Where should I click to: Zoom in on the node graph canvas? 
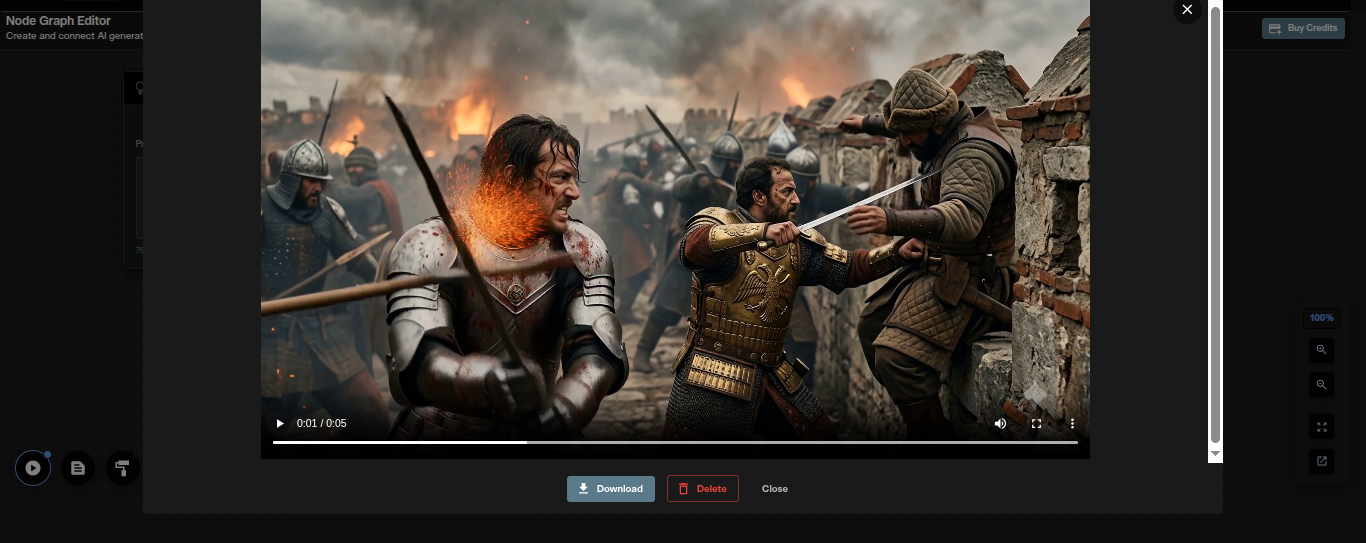pyautogui.click(x=1322, y=350)
